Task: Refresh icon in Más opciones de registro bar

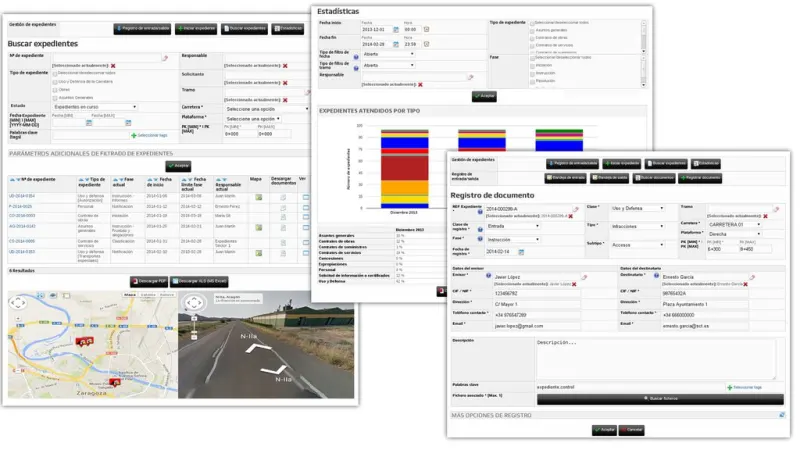Action: 782,415
